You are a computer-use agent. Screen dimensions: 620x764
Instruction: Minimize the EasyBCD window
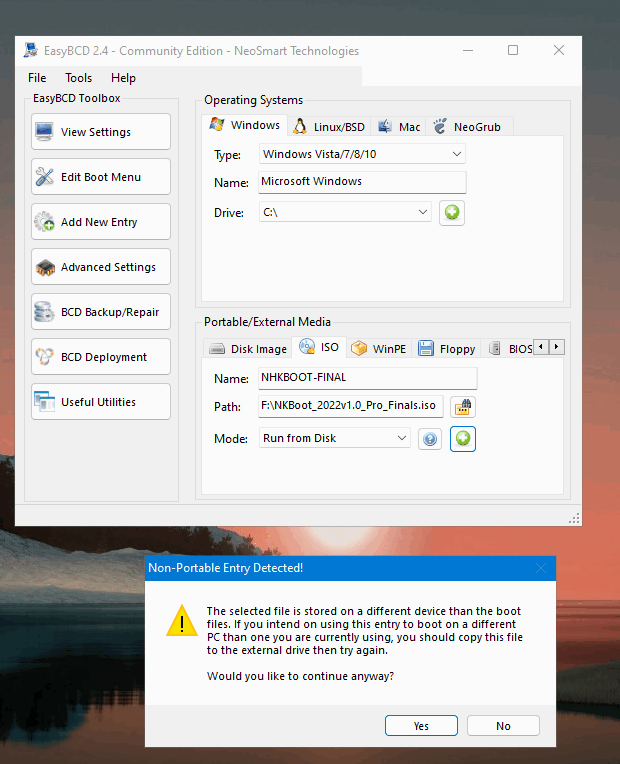point(468,50)
